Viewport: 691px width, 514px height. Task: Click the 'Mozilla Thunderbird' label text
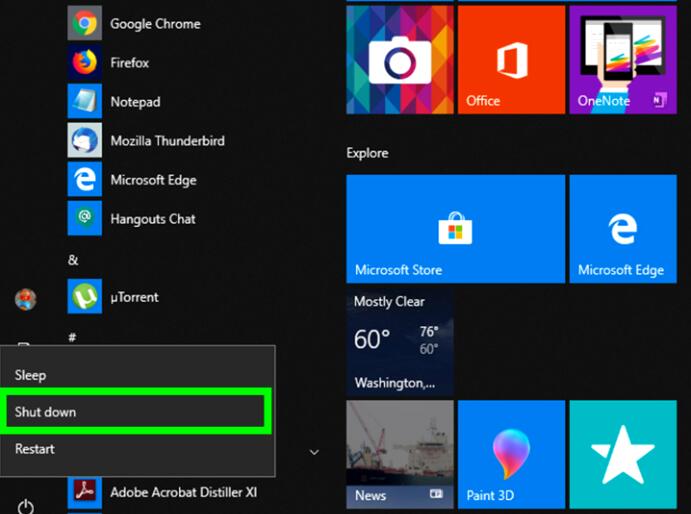tap(167, 141)
